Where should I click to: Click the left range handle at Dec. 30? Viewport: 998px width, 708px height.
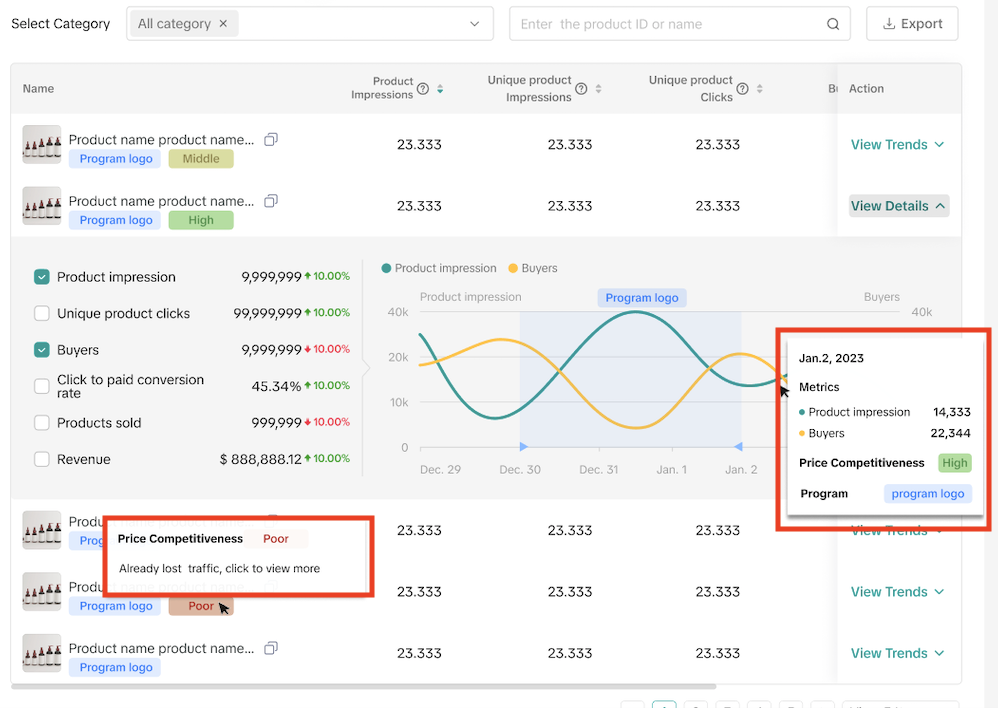[521, 446]
